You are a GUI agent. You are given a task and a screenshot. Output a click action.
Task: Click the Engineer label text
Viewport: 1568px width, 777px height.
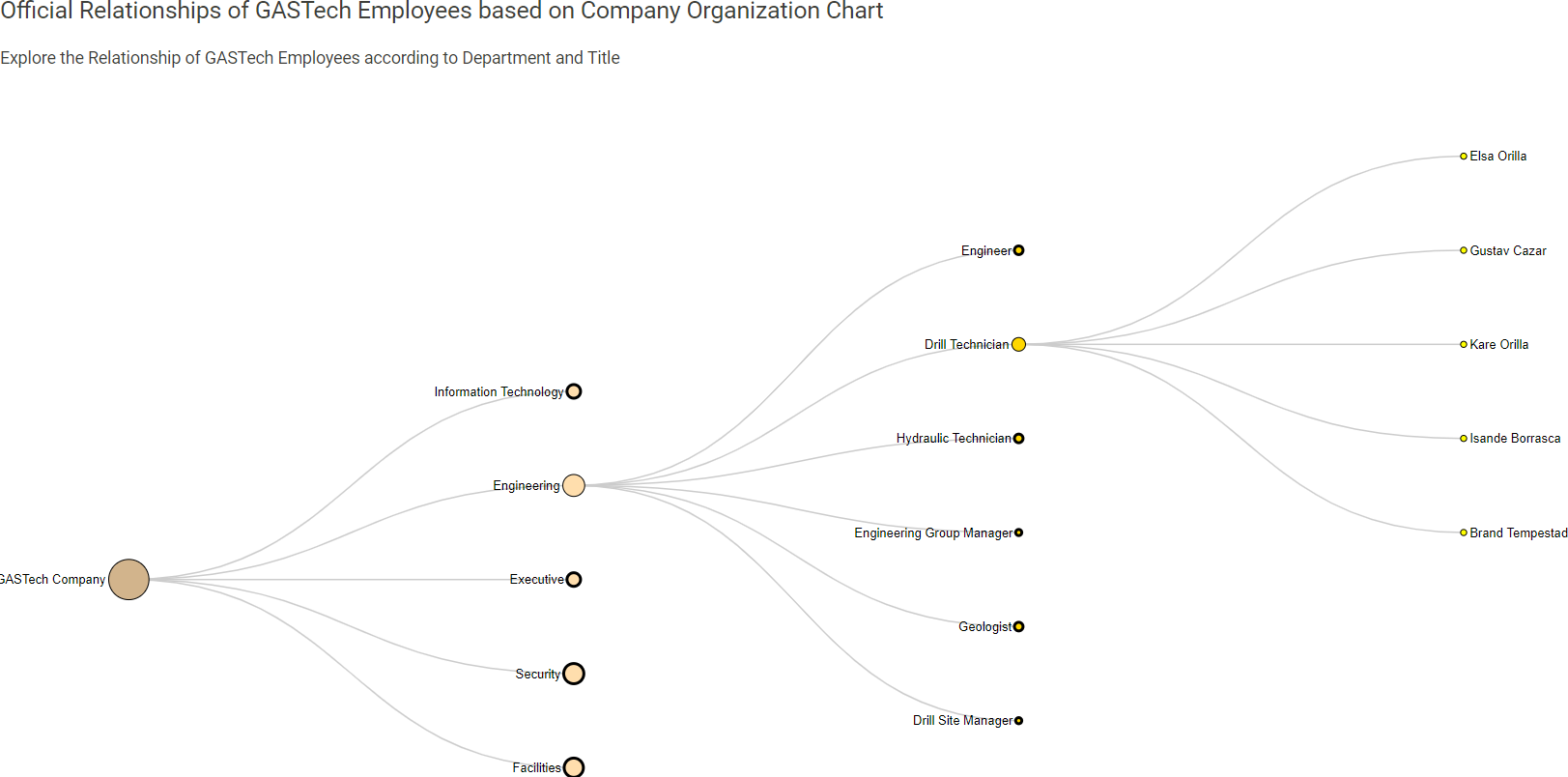click(986, 250)
